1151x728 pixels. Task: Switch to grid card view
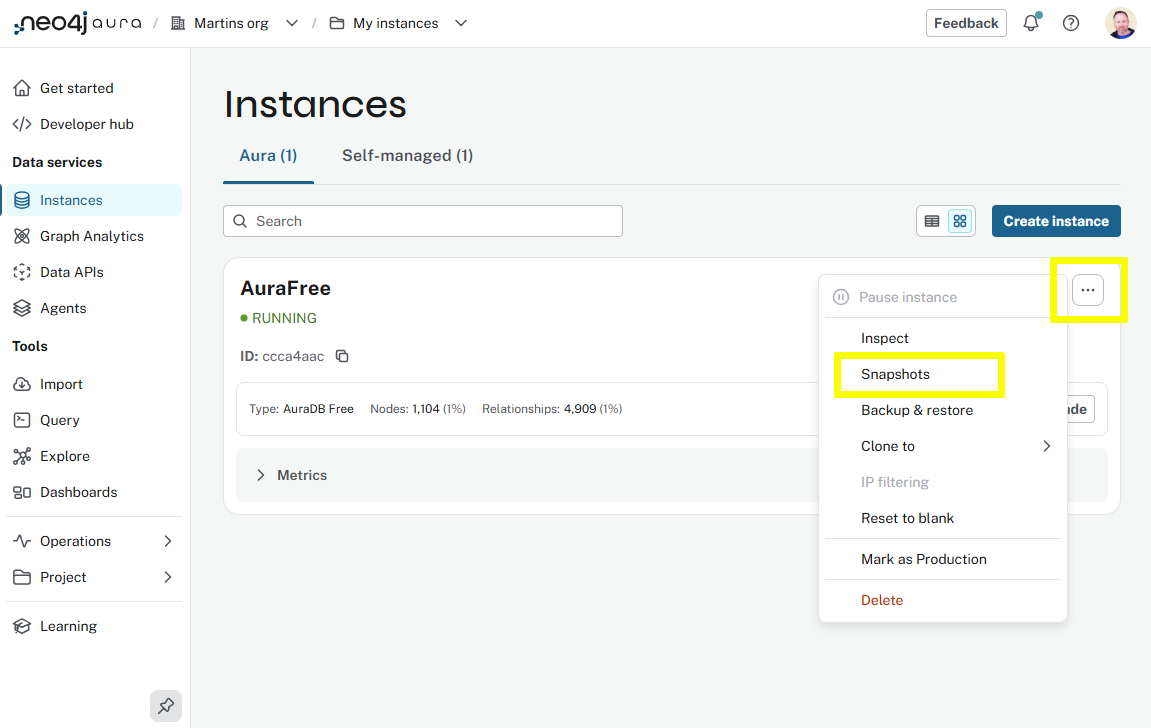coord(960,221)
